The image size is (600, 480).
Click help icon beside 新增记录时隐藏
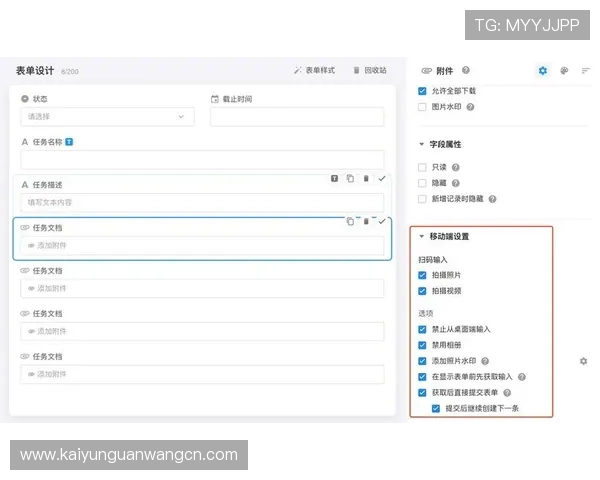pyautogui.click(x=492, y=199)
